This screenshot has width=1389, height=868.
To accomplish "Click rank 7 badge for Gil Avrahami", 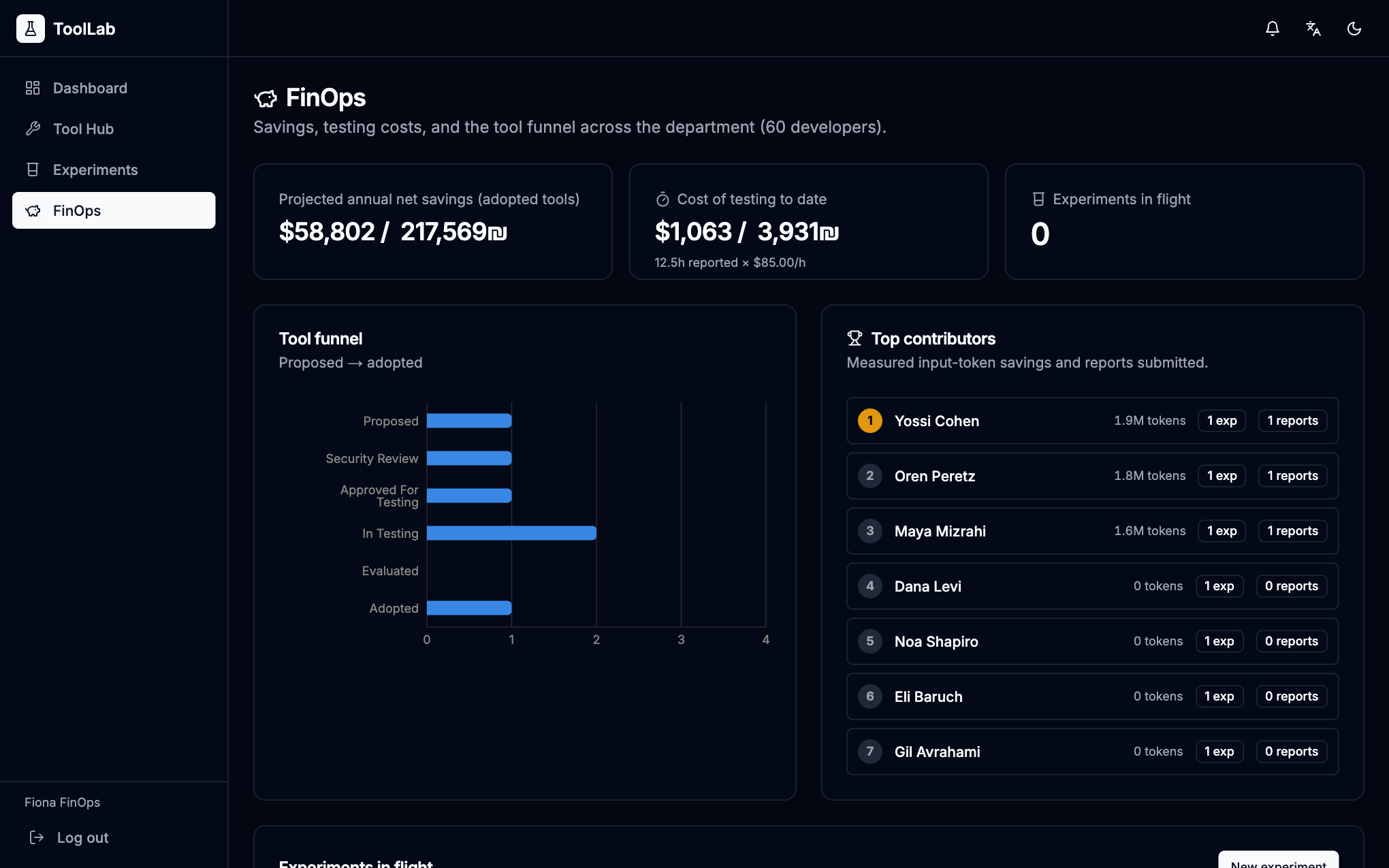I will [870, 752].
